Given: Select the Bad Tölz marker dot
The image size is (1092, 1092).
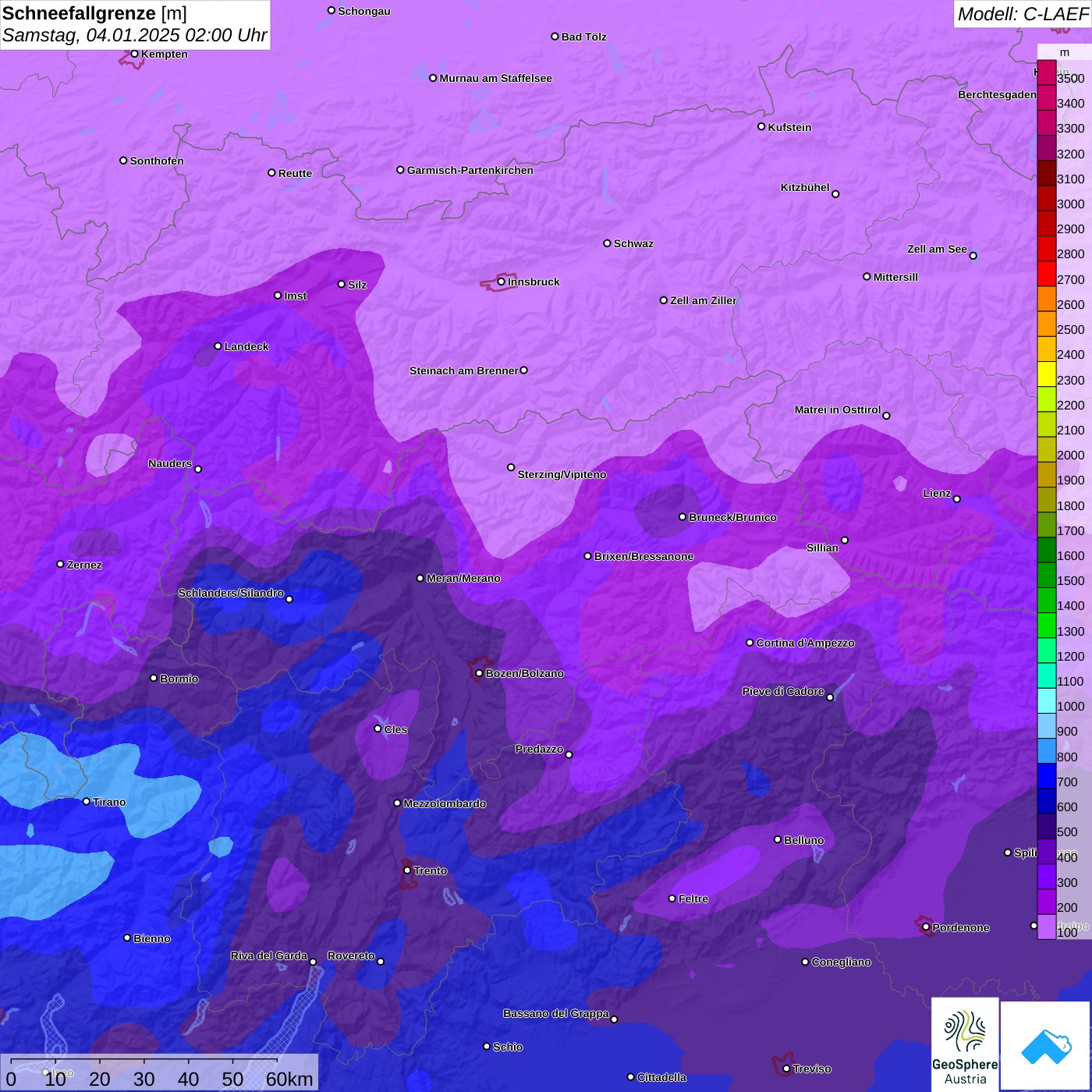Looking at the screenshot, I should click(555, 37).
